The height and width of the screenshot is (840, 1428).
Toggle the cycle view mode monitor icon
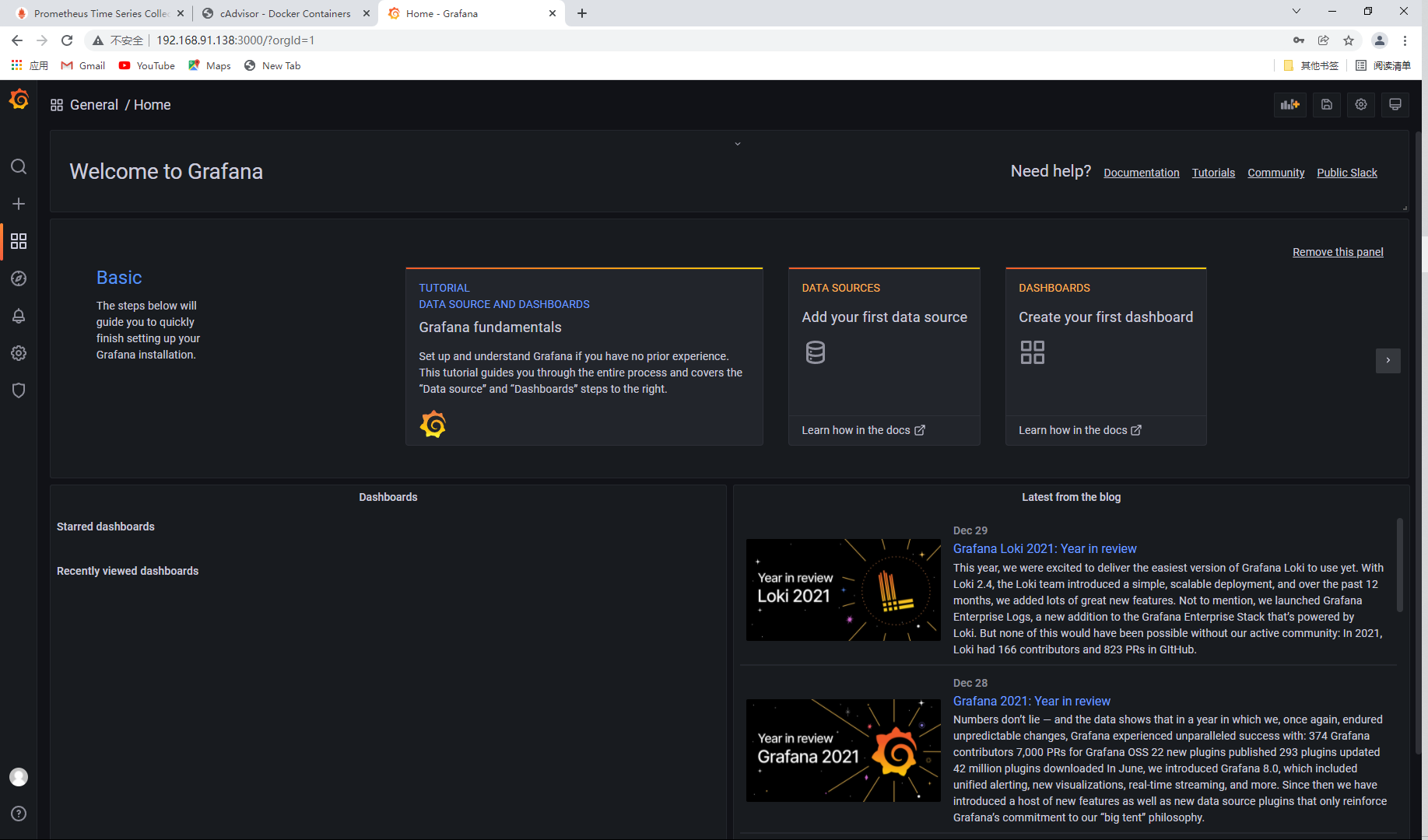point(1395,104)
